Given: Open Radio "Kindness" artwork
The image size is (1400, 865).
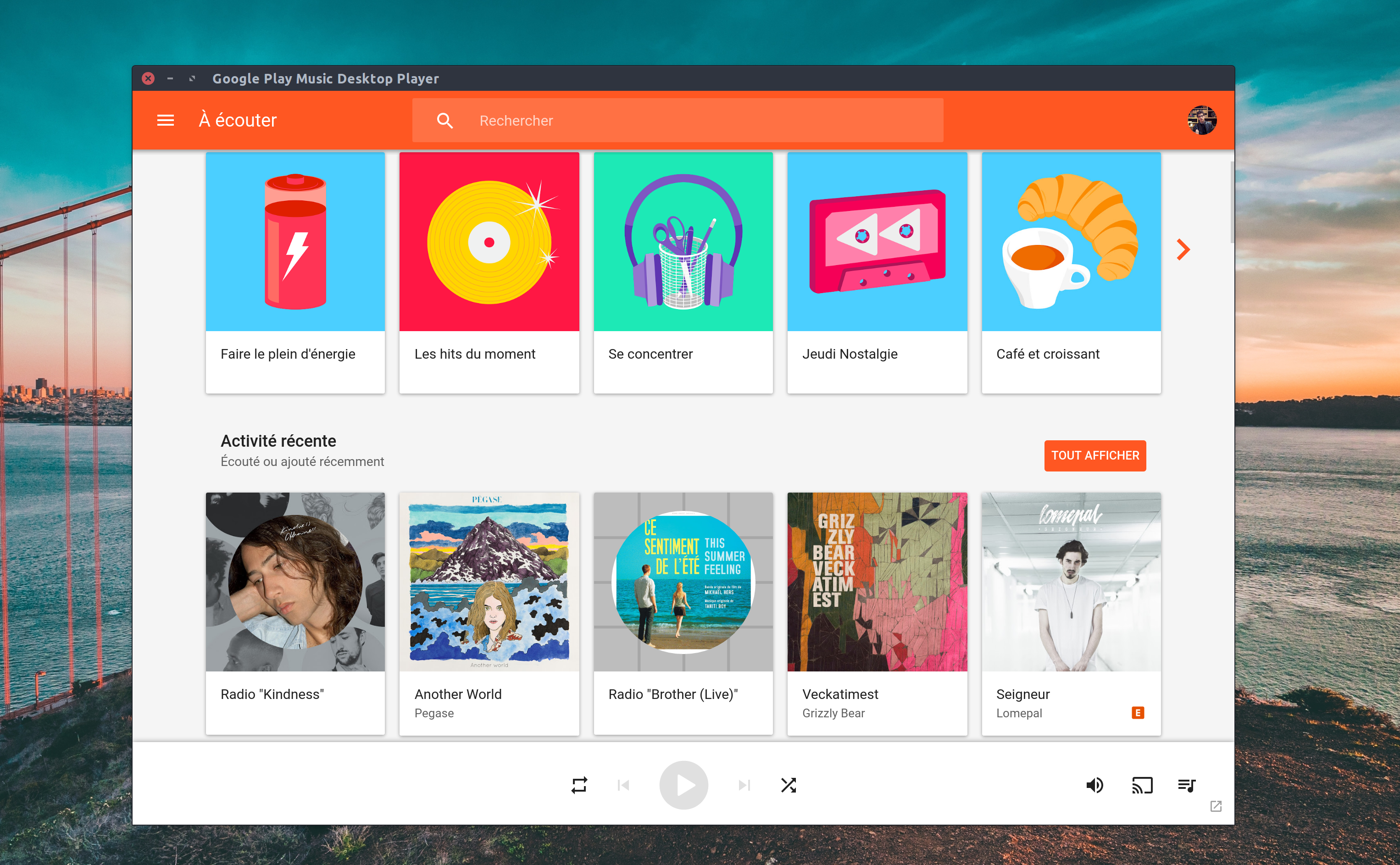Looking at the screenshot, I should click(295, 582).
